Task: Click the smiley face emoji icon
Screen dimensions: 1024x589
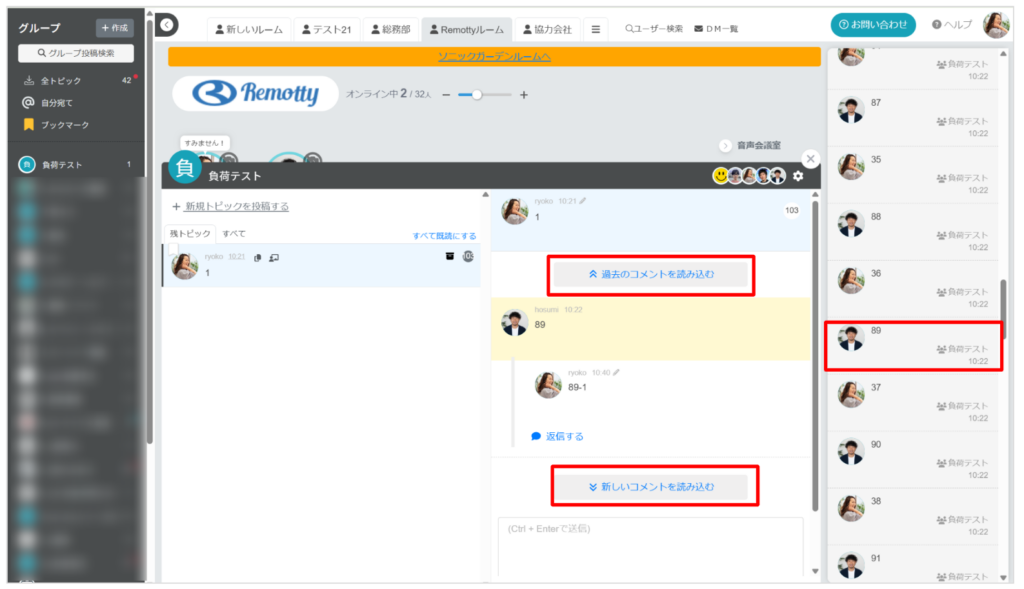Action: 720,176
